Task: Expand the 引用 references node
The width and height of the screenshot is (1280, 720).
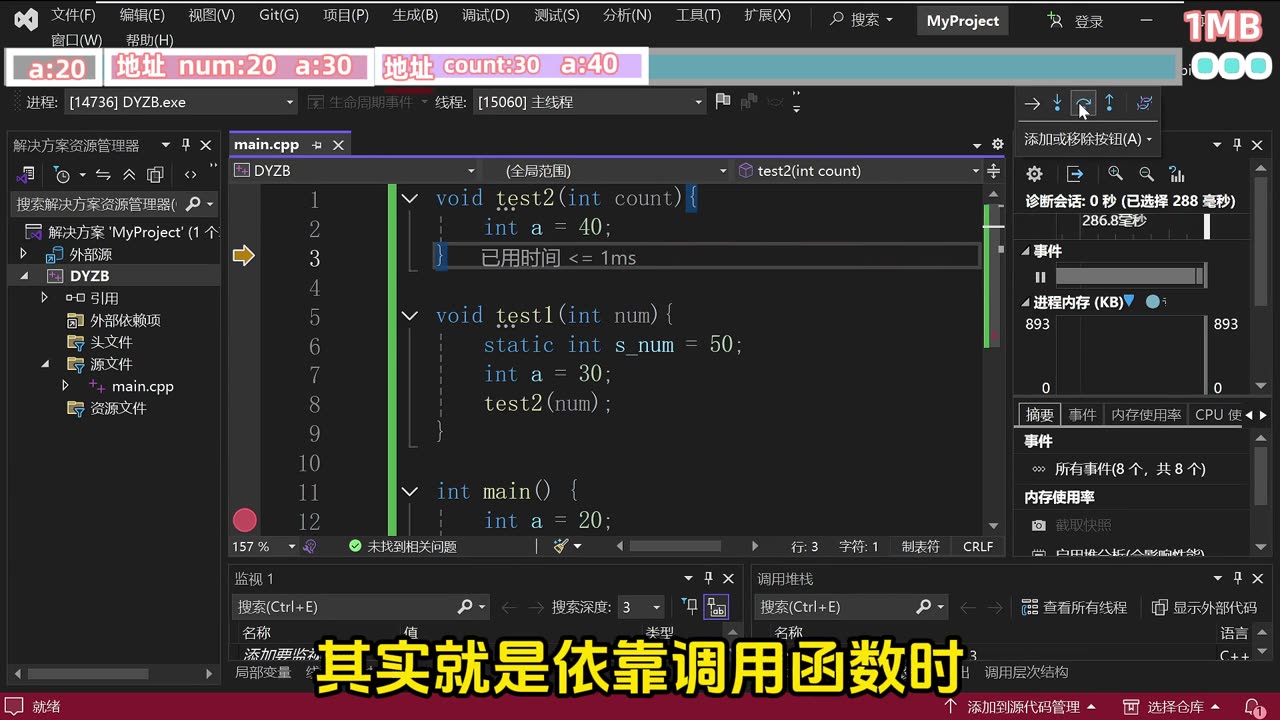Action: [x=44, y=298]
